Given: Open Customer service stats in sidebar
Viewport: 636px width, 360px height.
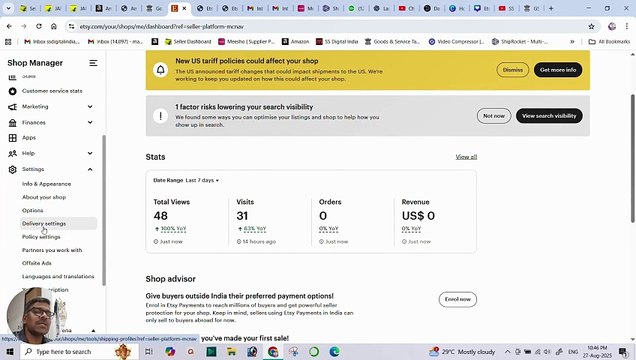Looking at the screenshot, I should pyautogui.click(x=52, y=91).
